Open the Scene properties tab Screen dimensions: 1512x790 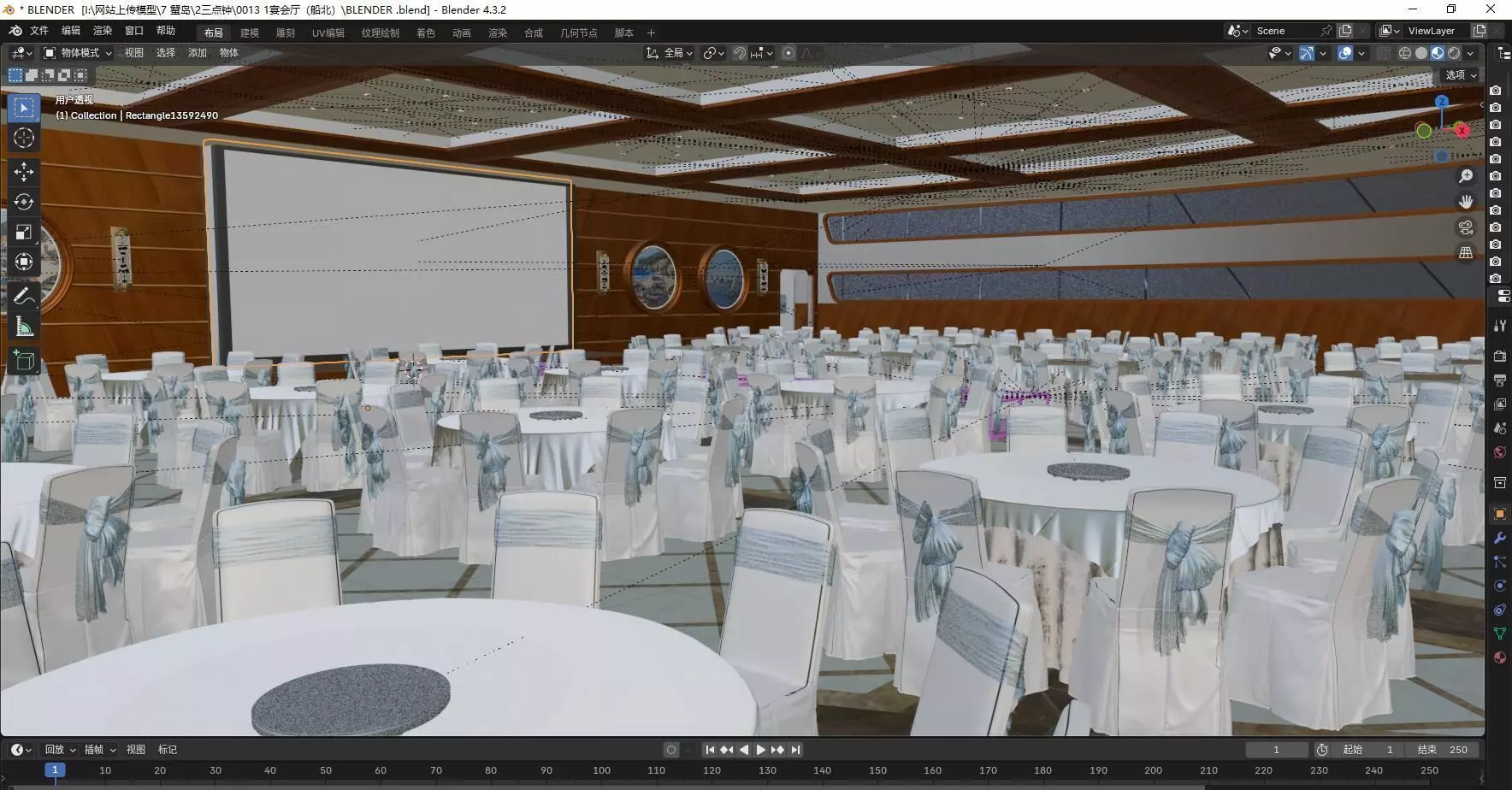[x=1499, y=428]
